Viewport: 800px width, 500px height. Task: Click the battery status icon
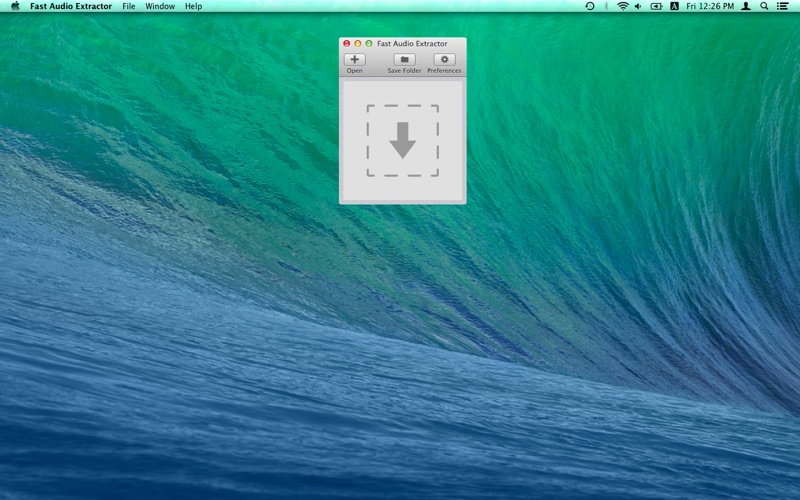657,6
